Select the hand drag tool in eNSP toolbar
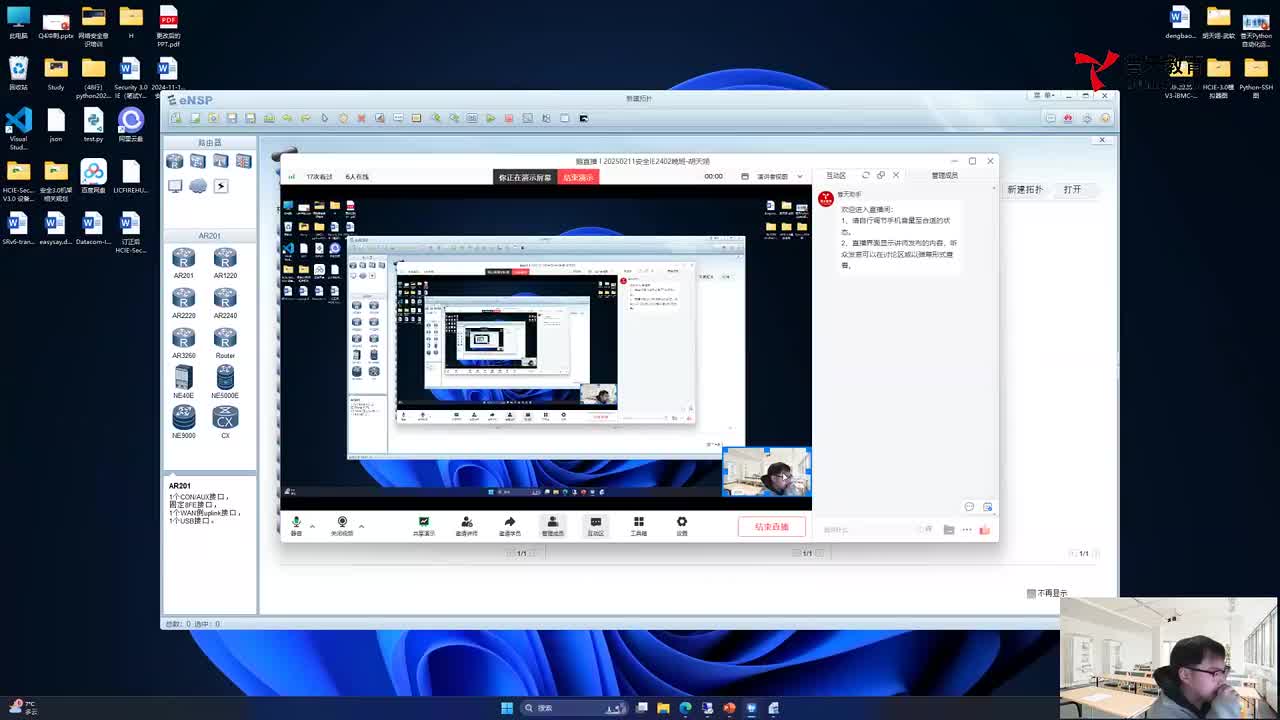Image resolution: width=1280 pixels, height=720 pixels. pyautogui.click(x=343, y=118)
